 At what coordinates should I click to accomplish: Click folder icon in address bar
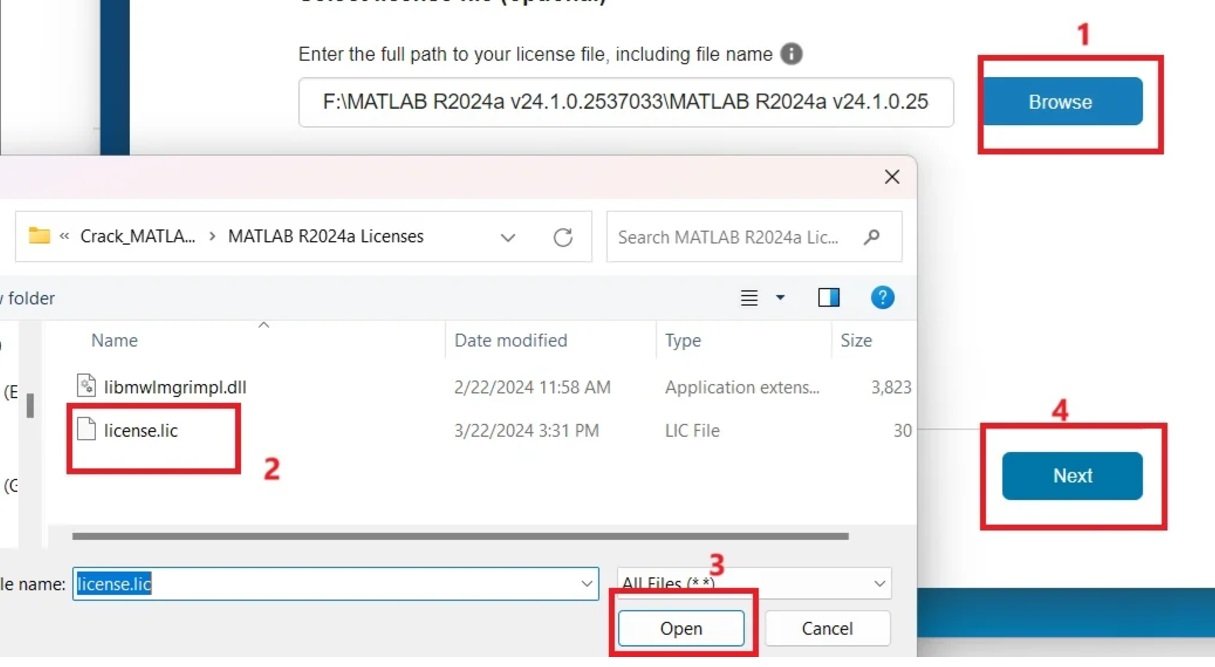pos(39,236)
